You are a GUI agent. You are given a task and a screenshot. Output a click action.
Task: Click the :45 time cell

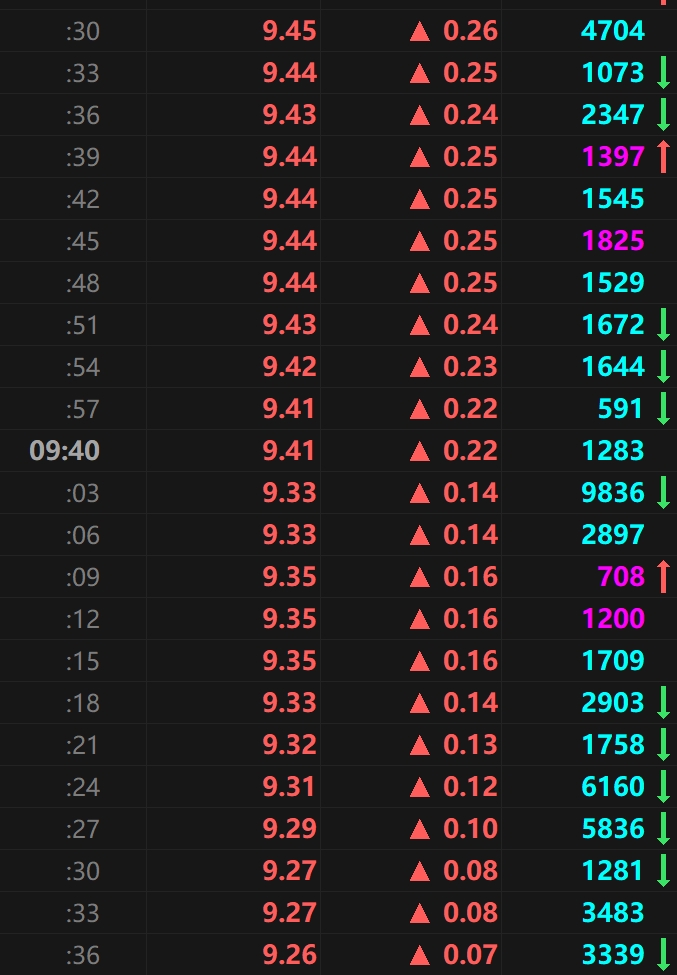point(83,241)
